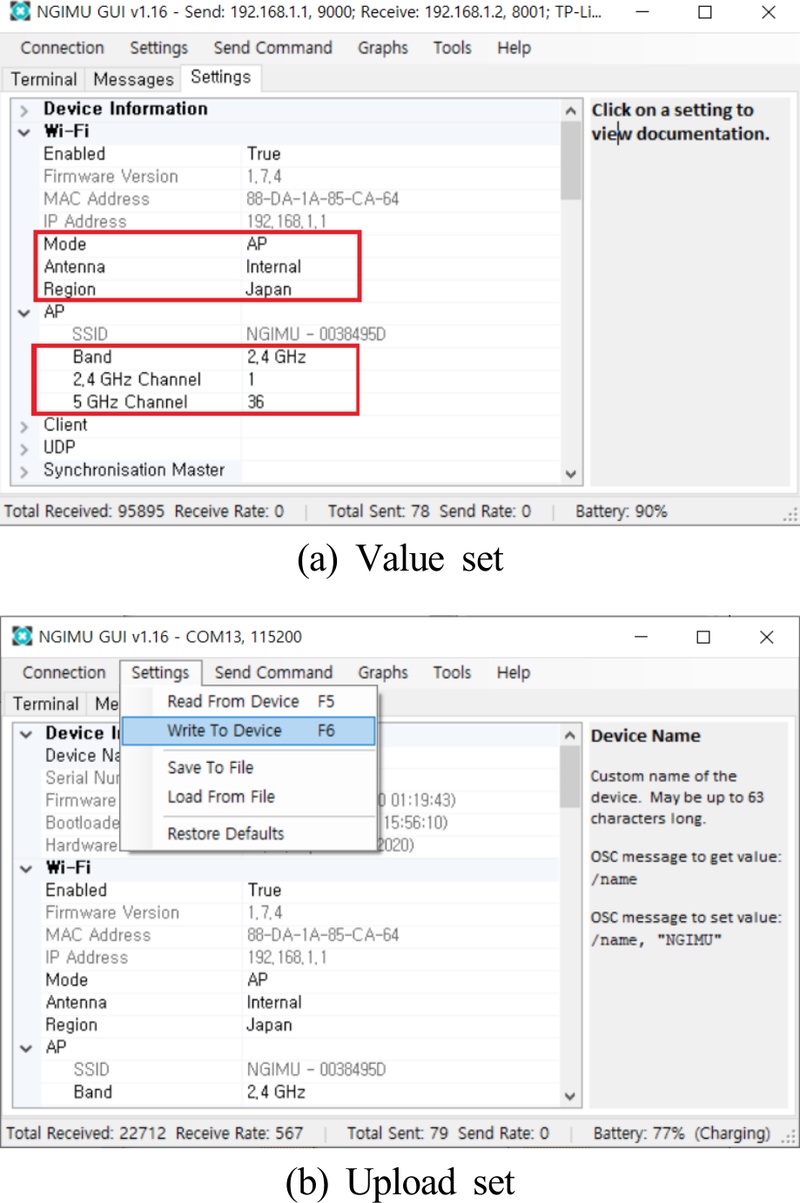Select Region value Japan in COM13 window
The image size is (800, 1203).
click(x=270, y=1025)
